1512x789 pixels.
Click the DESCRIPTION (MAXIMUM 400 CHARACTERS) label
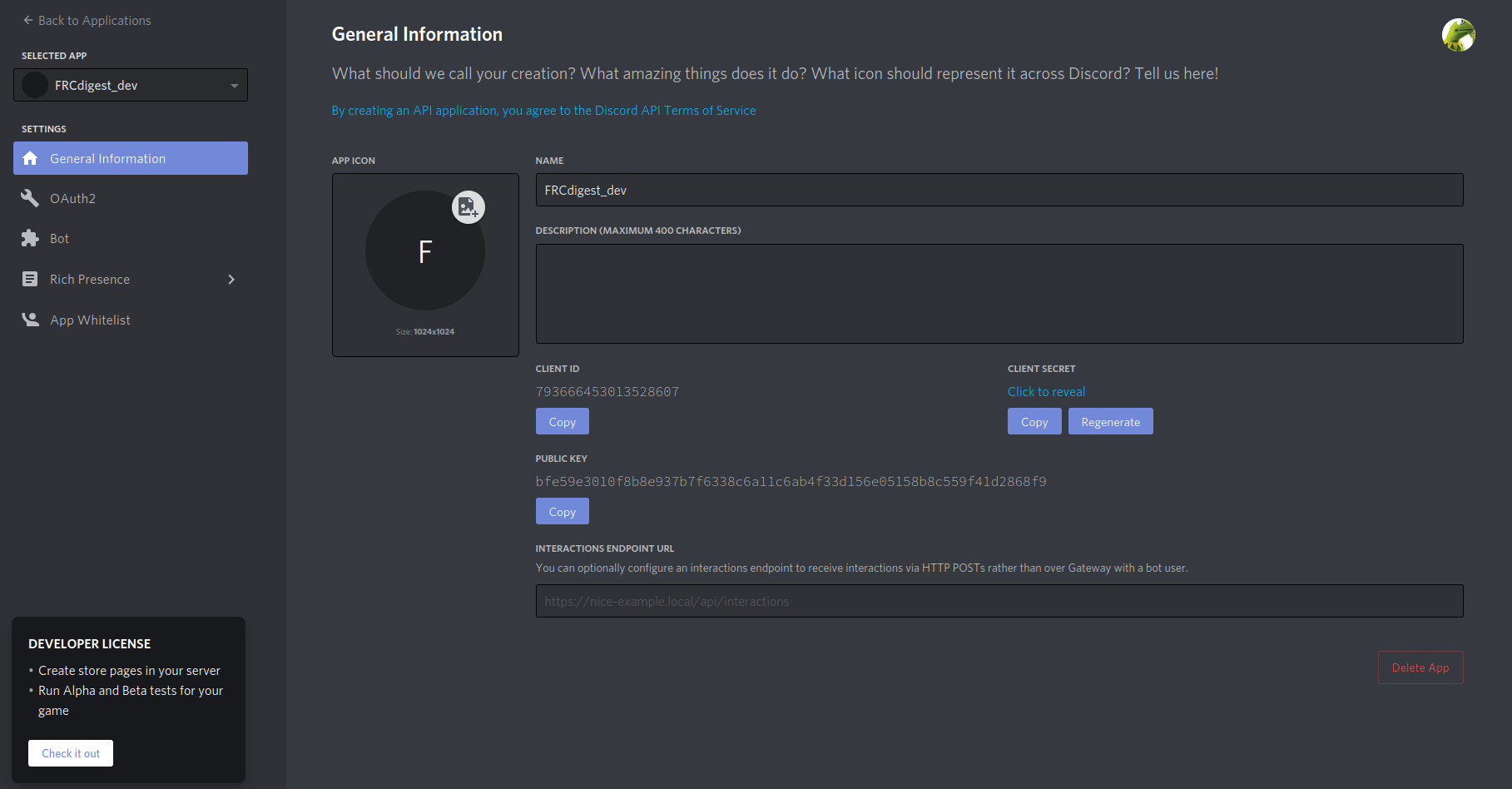638,231
